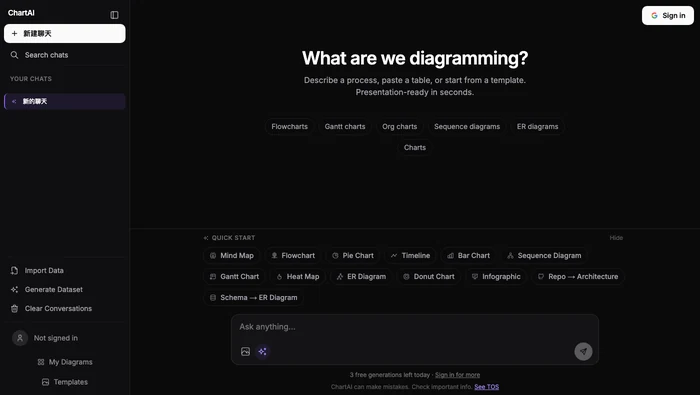700x395 pixels.
Task: Collapse the sidebar with the panel icon
Action: [x=114, y=15]
